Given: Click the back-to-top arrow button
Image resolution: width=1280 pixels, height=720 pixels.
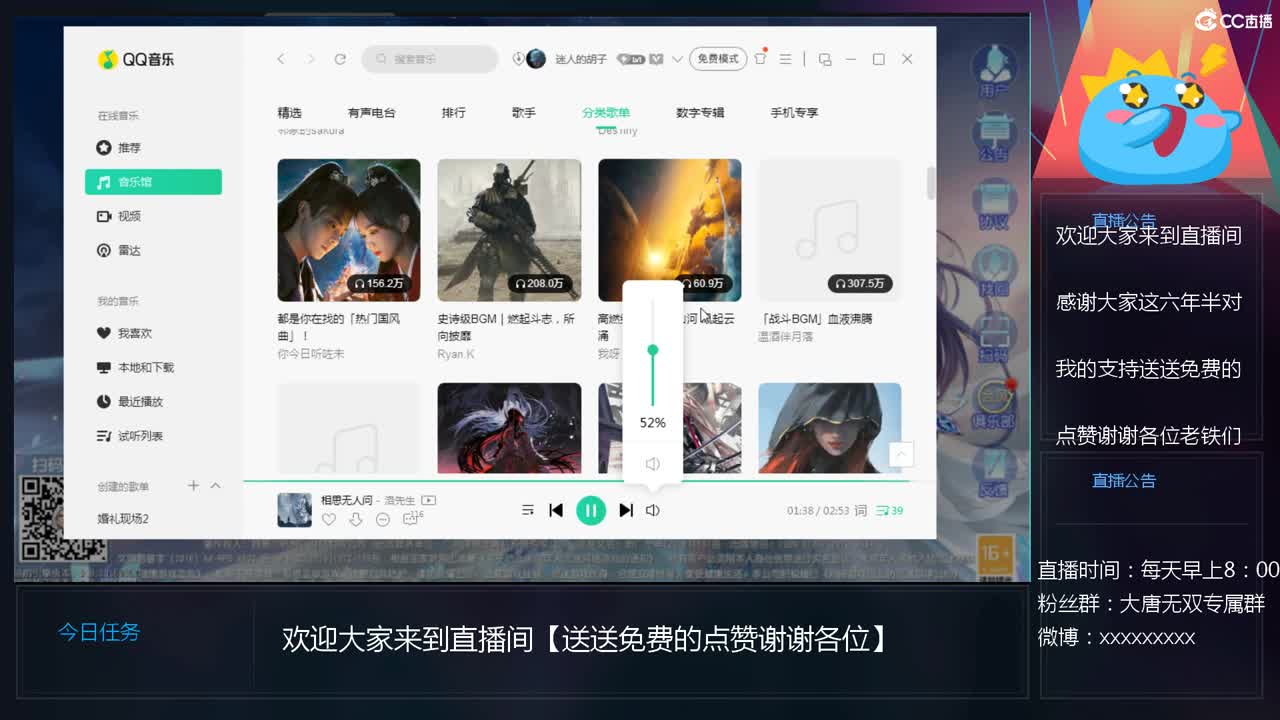Looking at the screenshot, I should pos(901,454).
